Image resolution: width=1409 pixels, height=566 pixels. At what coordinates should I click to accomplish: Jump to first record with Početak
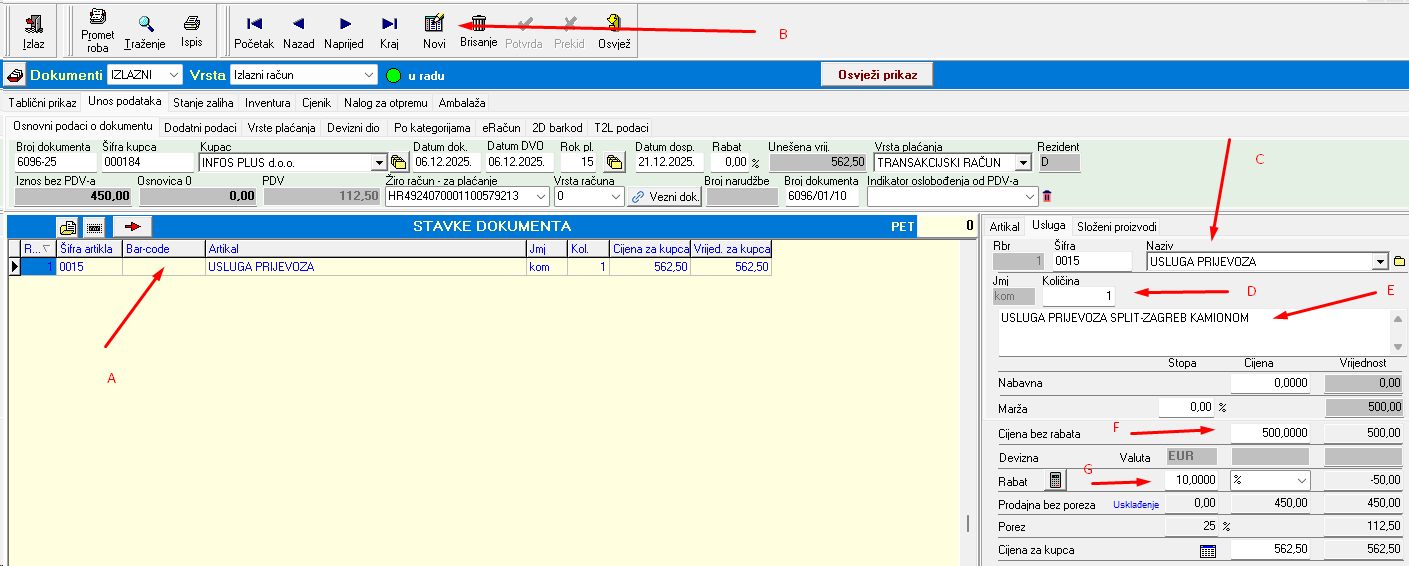coord(254,24)
